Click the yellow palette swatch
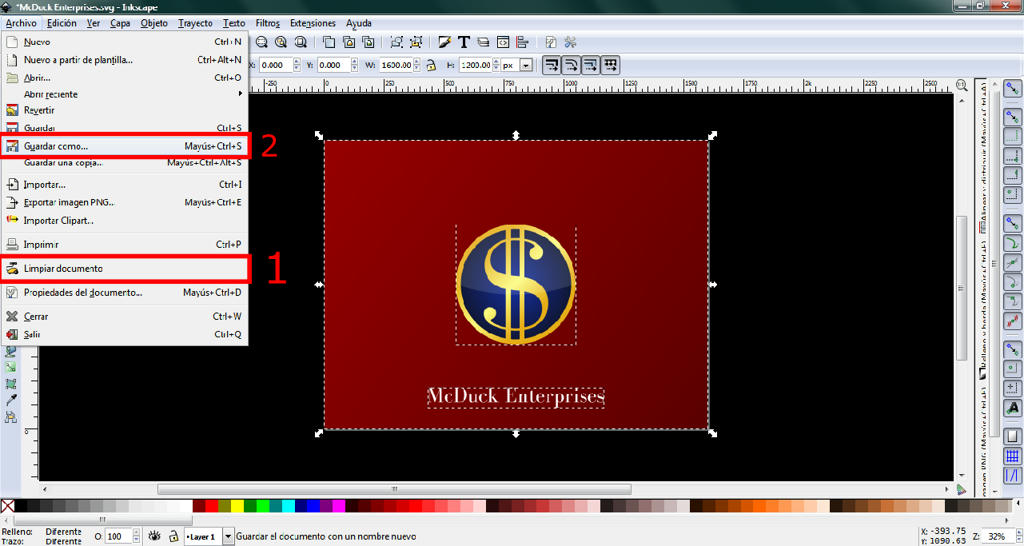1024x546 pixels. [236, 506]
